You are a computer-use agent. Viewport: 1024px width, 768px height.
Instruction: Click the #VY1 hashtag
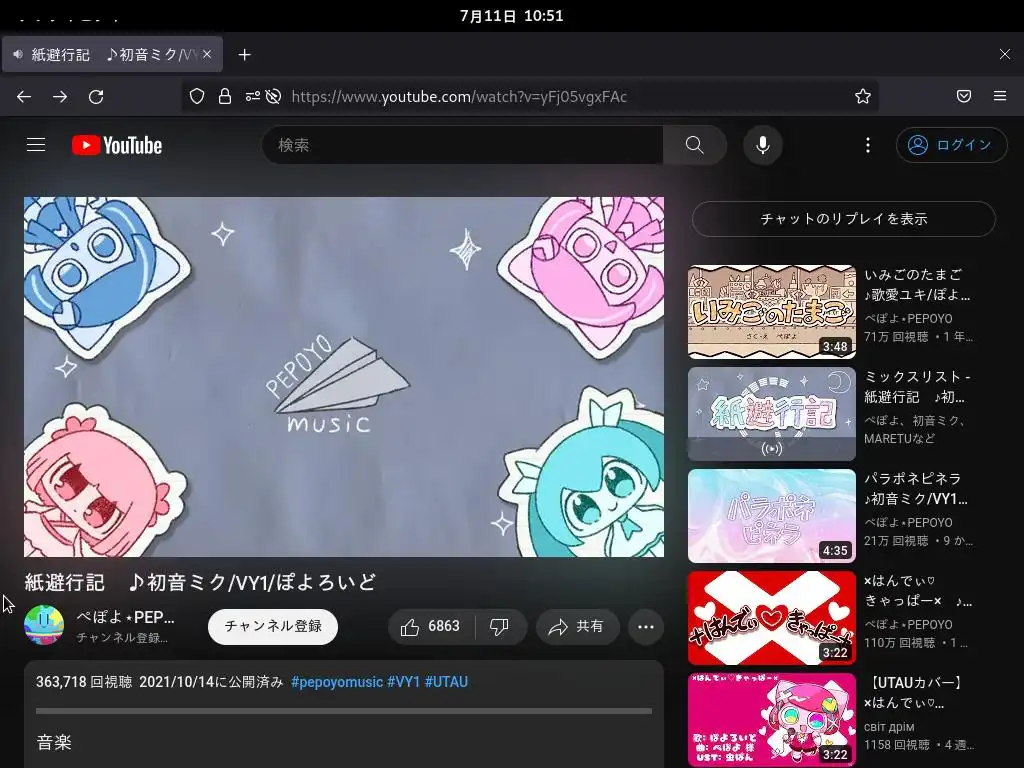(x=404, y=682)
